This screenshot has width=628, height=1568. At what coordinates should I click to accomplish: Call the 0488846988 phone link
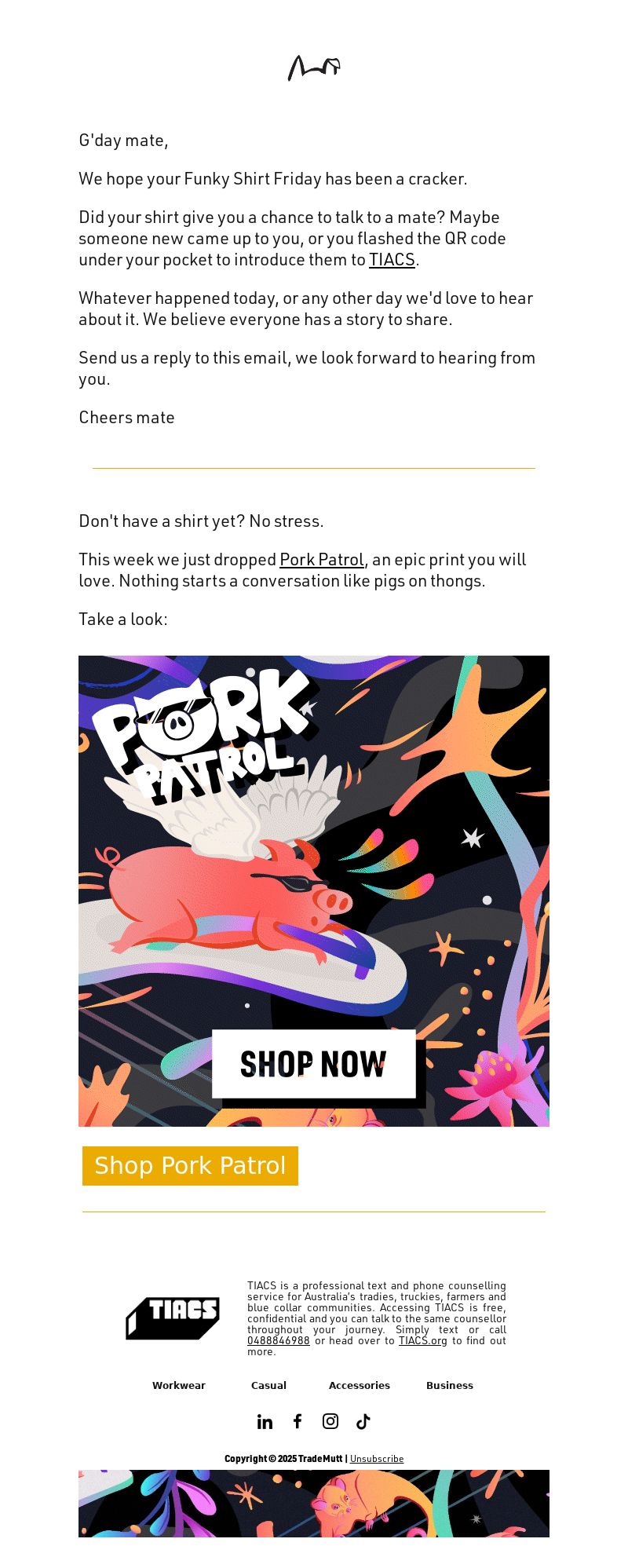(279, 1340)
